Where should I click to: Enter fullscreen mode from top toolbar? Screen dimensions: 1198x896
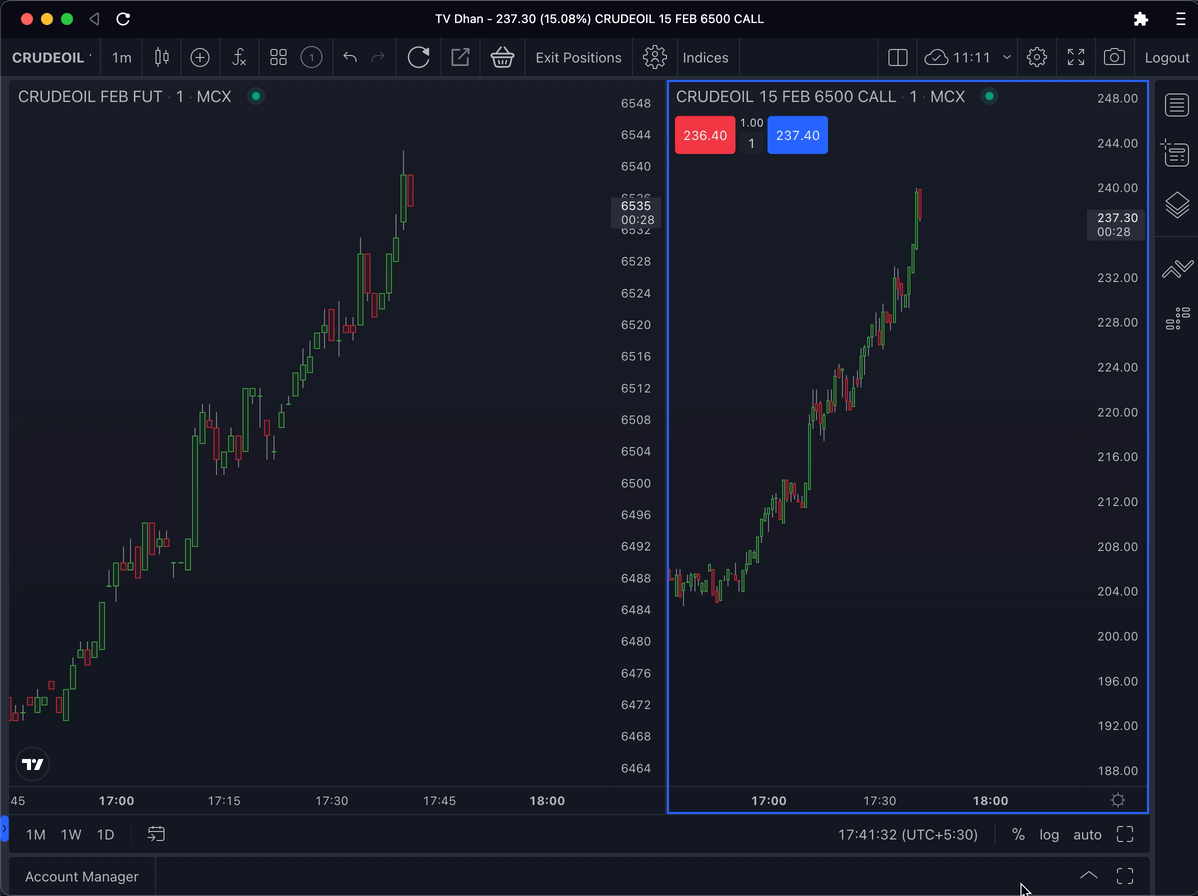point(1076,57)
